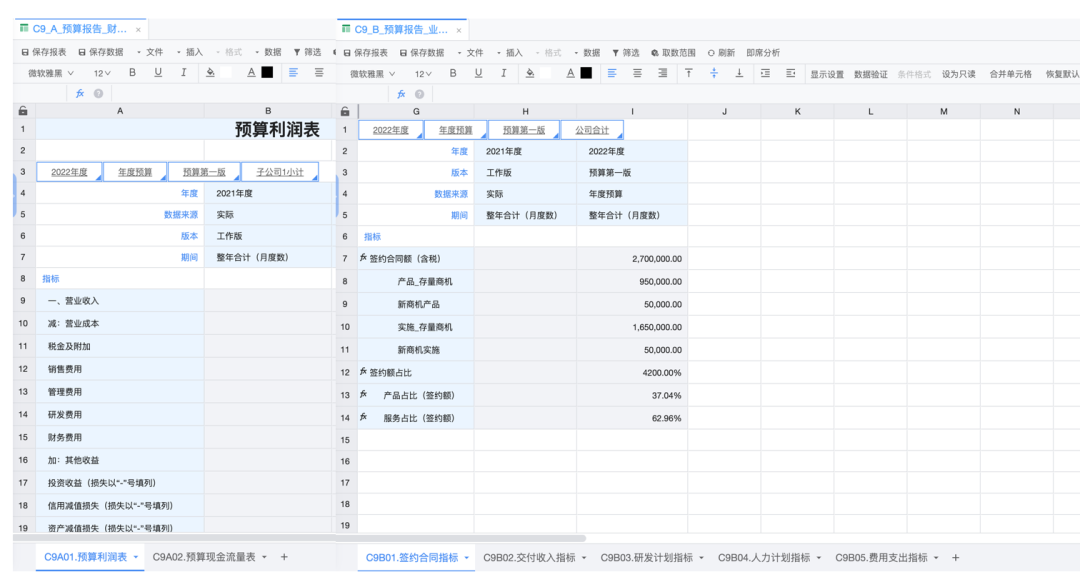Click help question icon in right formula bar
Viewport: 1080px width, 587px height.
[419, 94]
